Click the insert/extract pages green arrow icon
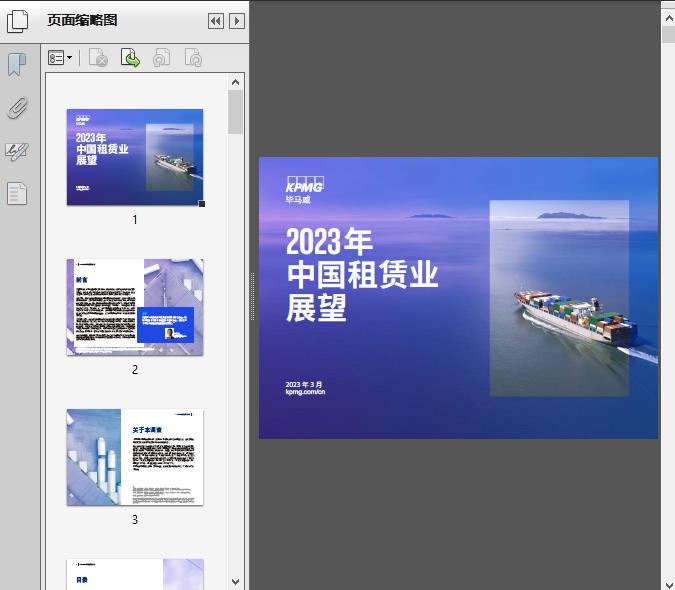This screenshot has width=675, height=590. [x=130, y=58]
